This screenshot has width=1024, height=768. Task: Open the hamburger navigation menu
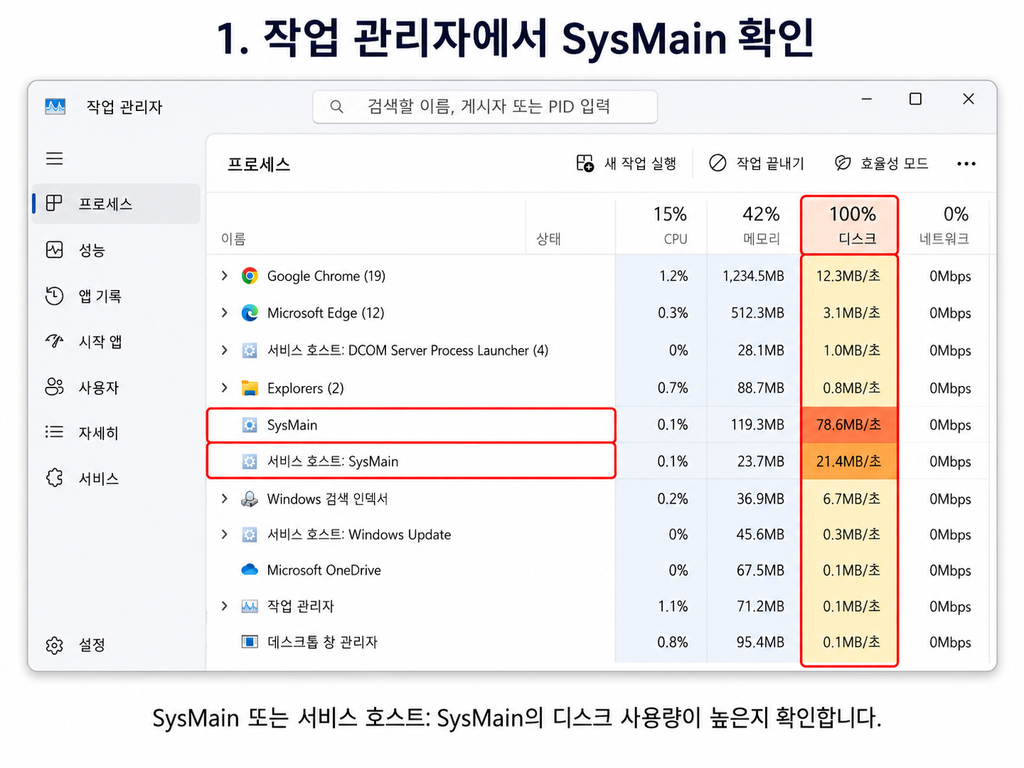54,159
